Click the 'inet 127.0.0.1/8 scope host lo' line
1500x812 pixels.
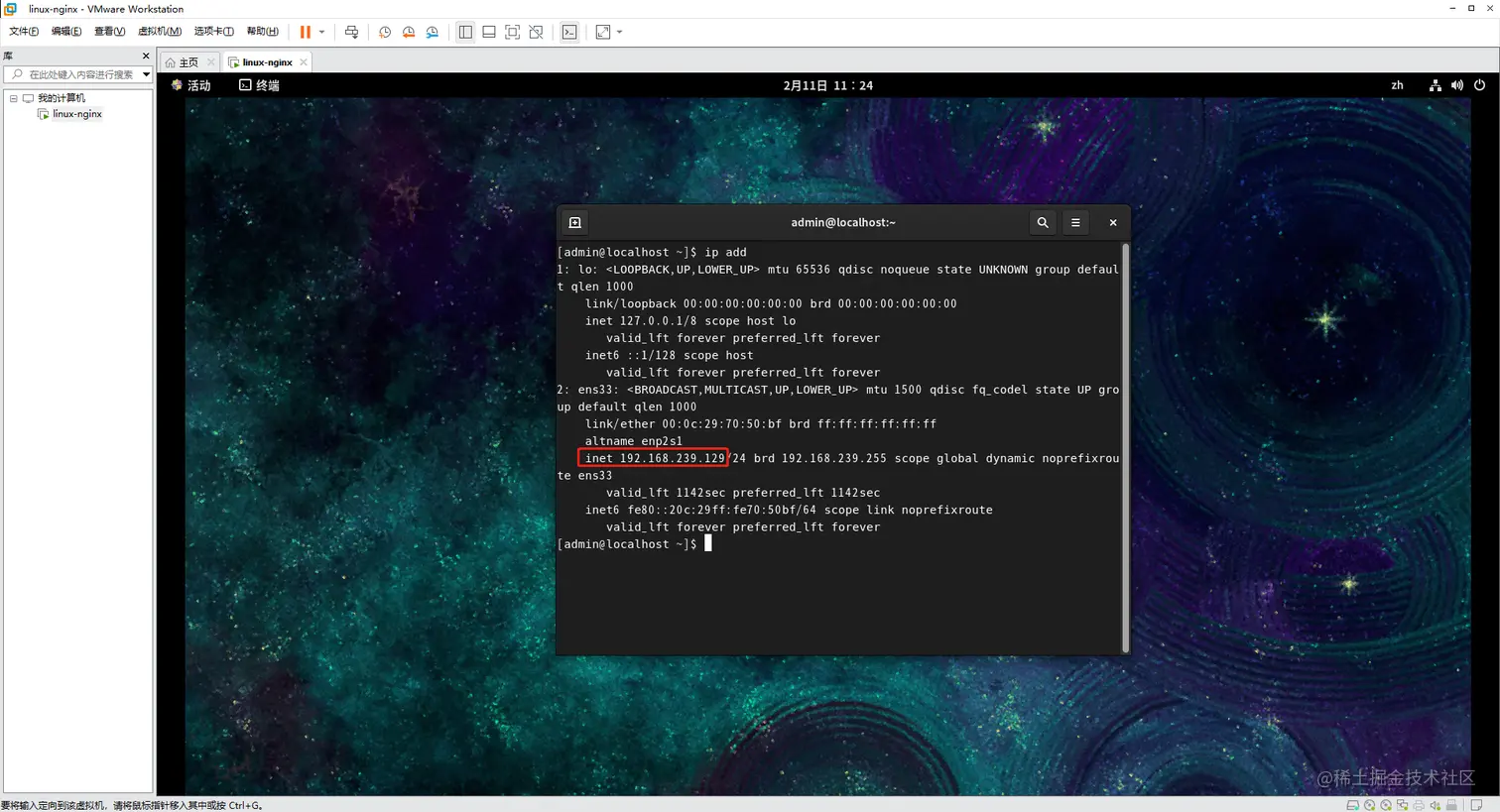(690, 320)
